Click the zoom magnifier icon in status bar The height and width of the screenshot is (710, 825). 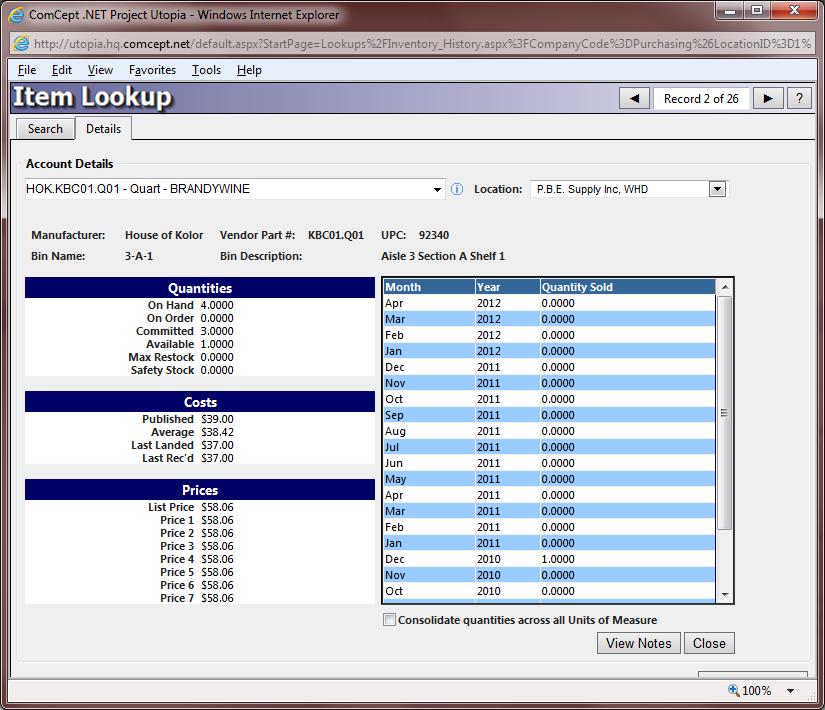[x=733, y=690]
